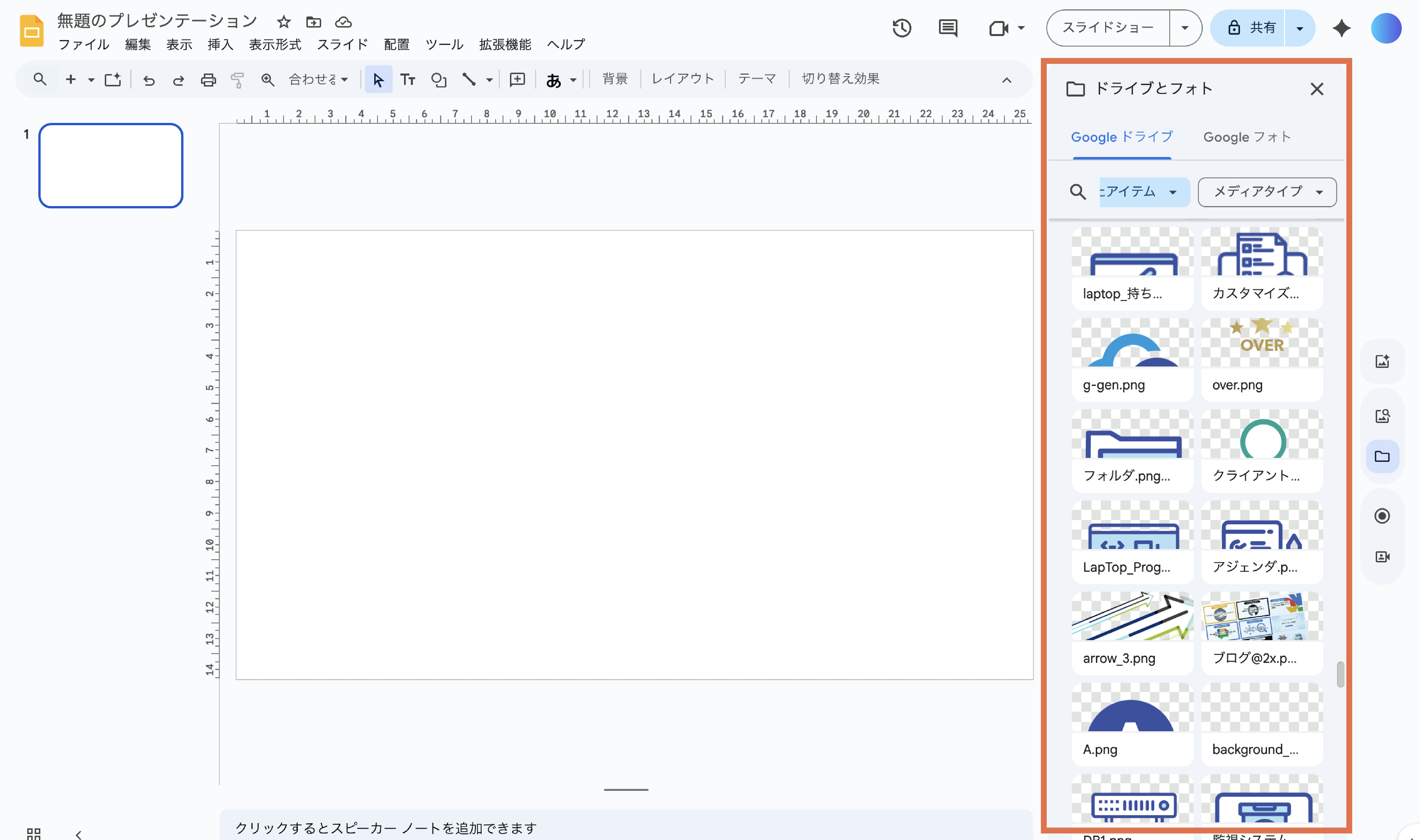Star the presentation title
This screenshot has width=1420, height=840.
click(284, 22)
